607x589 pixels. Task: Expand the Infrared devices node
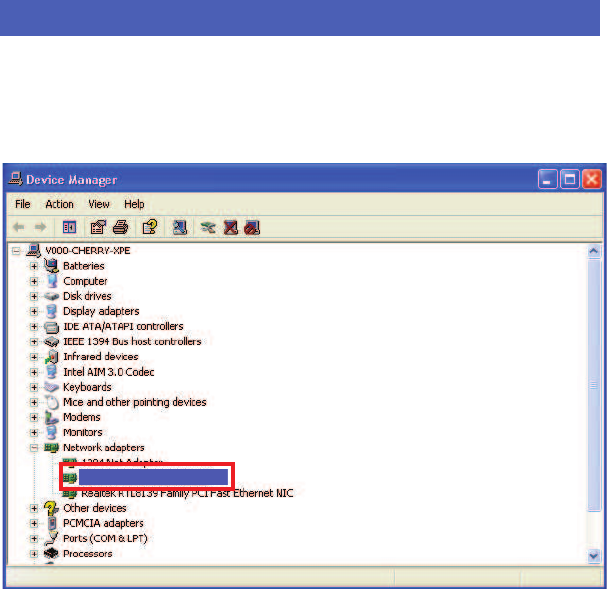[x=34, y=357]
